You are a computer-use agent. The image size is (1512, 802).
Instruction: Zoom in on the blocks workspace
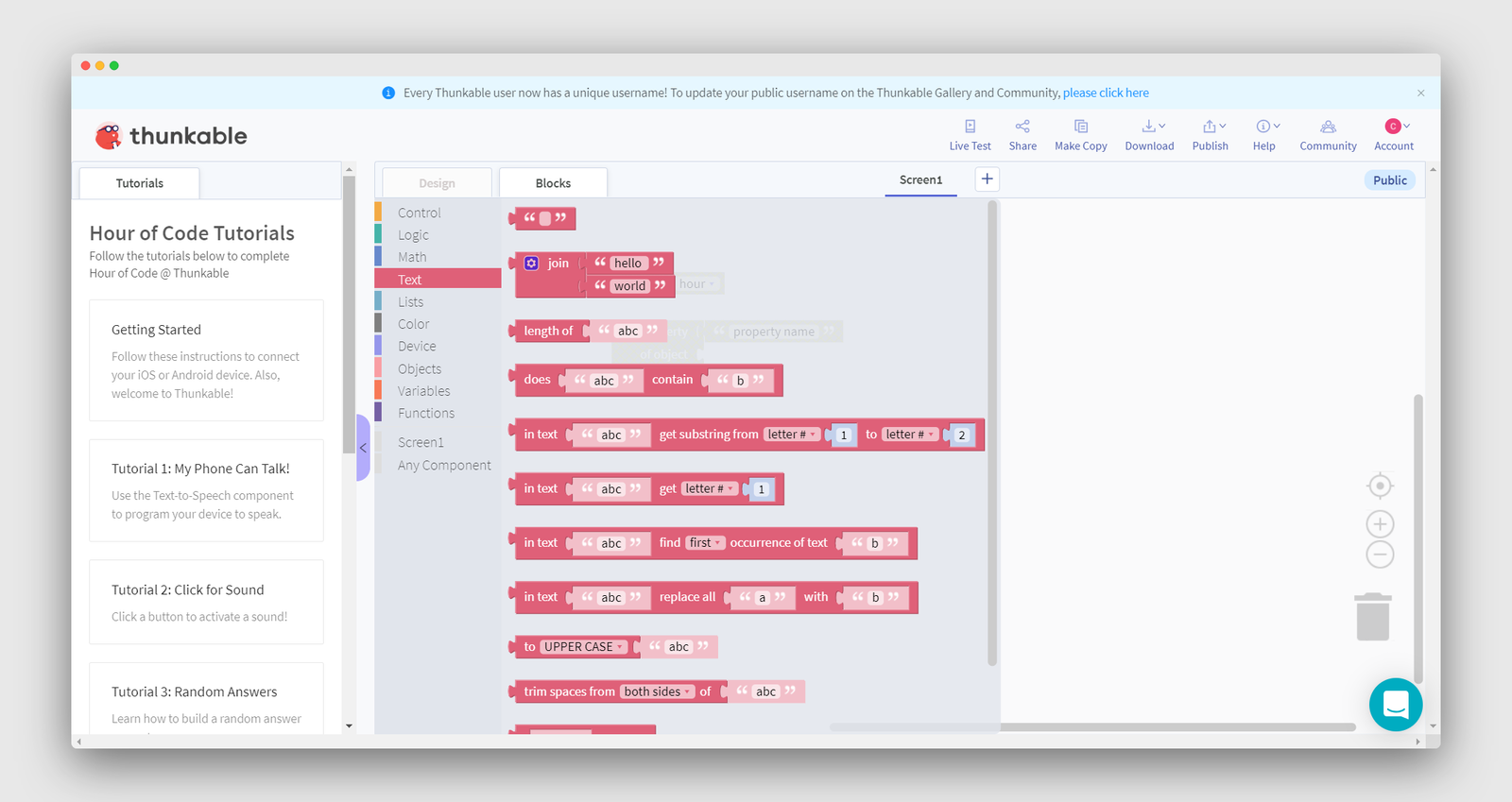[1380, 524]
